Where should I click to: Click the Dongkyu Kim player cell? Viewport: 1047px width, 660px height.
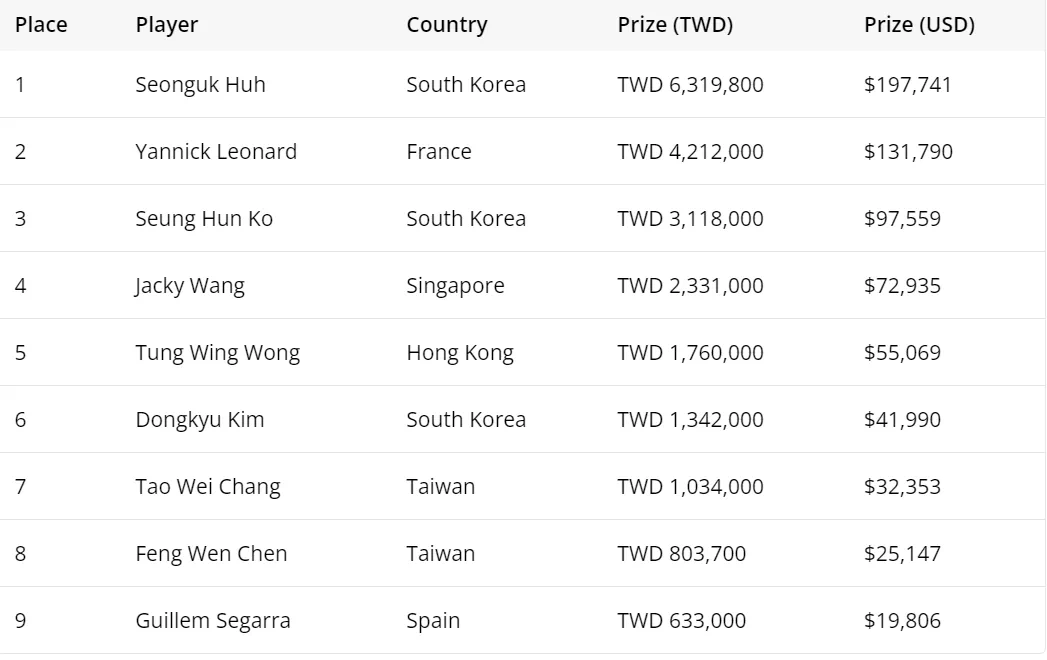point(200,420)
